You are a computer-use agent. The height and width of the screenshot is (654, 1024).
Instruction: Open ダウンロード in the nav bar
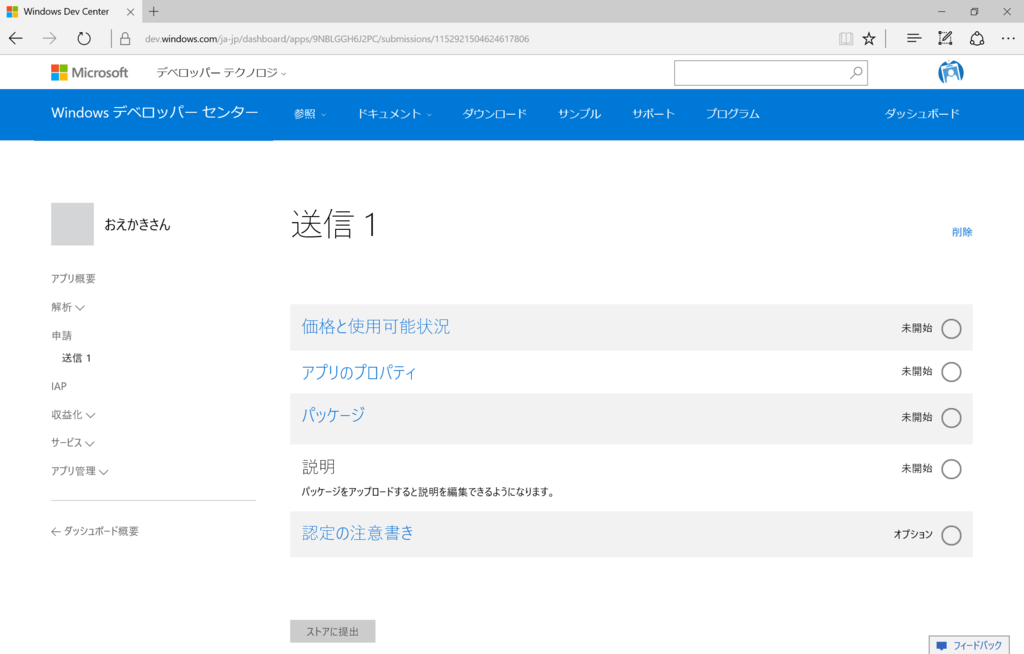pyautogui.click(x=494, y=114)
